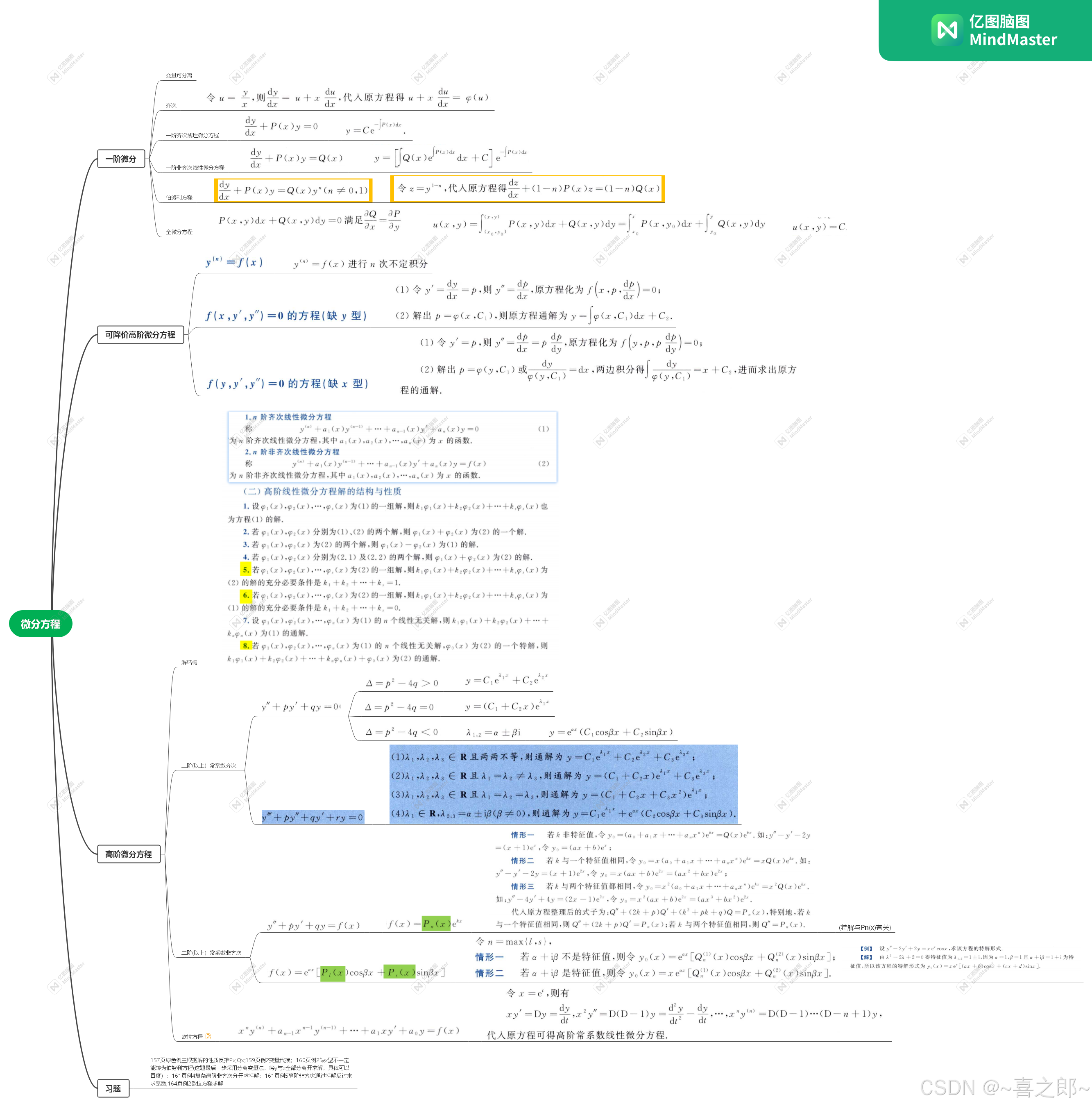Click the 全微分方程 subtopic label
1092x1106 pixels.
[179, 232]
